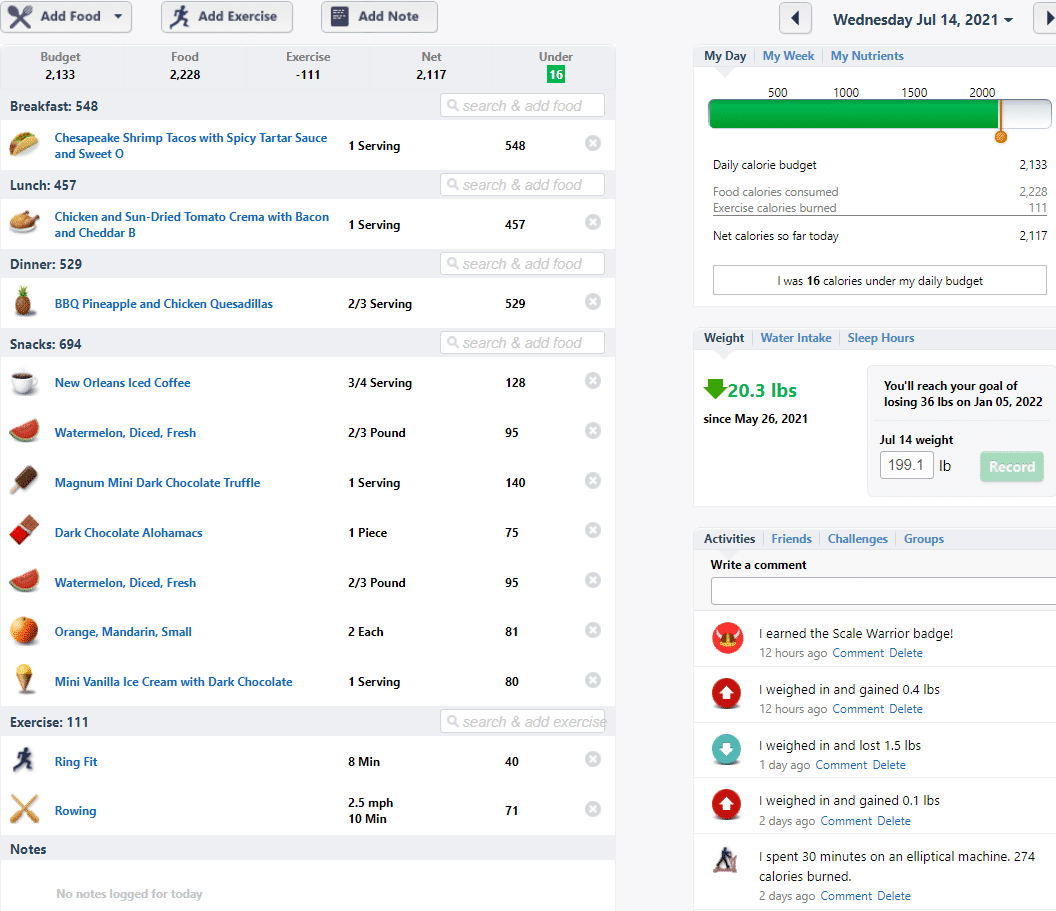Remove the Magnum Mini Dark Chocolate Truffle entry
This screenshot has width=1056, height=911.
(x=593, y=481)
